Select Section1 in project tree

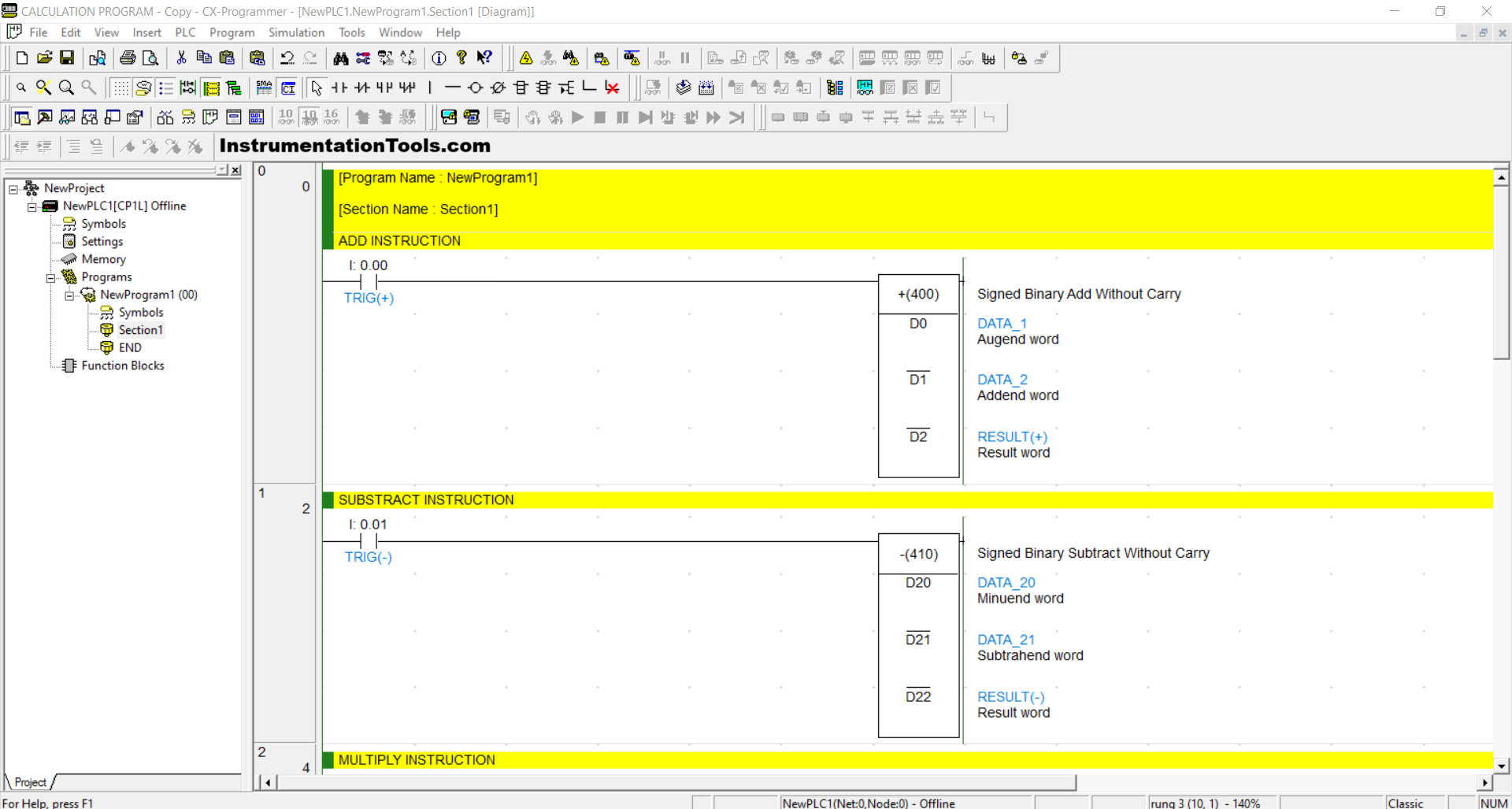[x=141, y=330]
